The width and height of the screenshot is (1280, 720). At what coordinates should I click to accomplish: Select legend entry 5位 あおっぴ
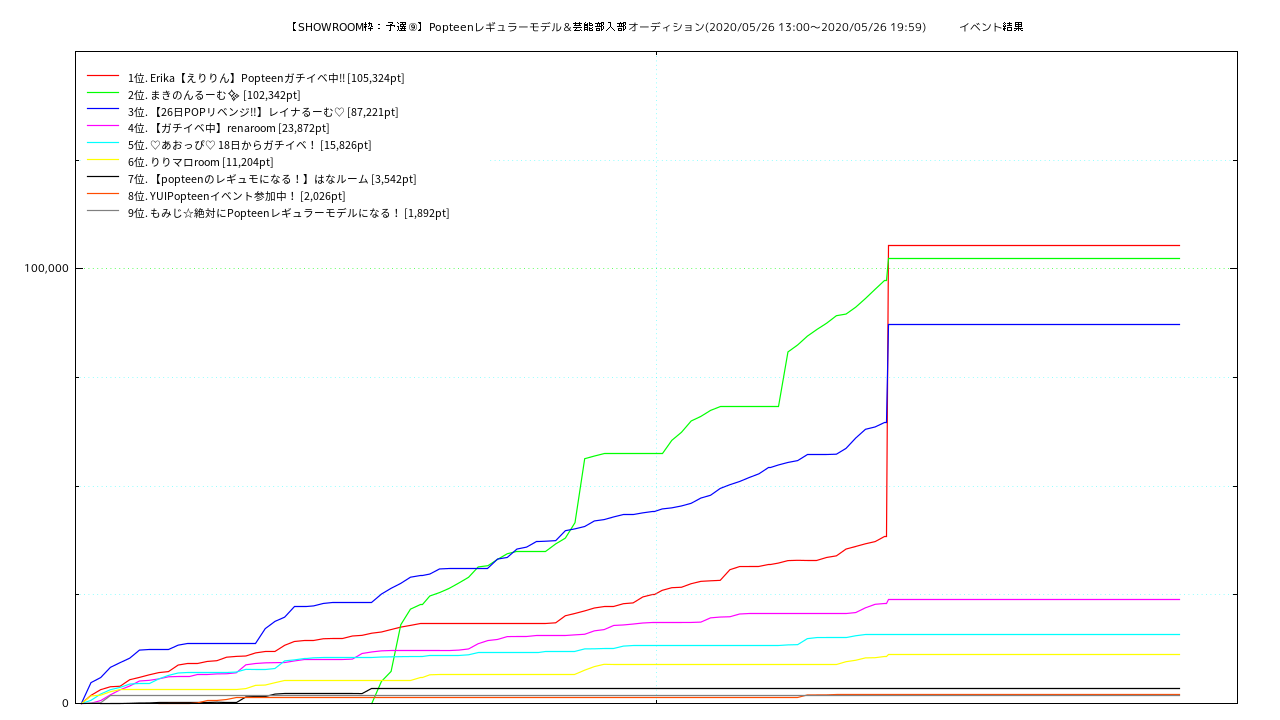[249, 145]
